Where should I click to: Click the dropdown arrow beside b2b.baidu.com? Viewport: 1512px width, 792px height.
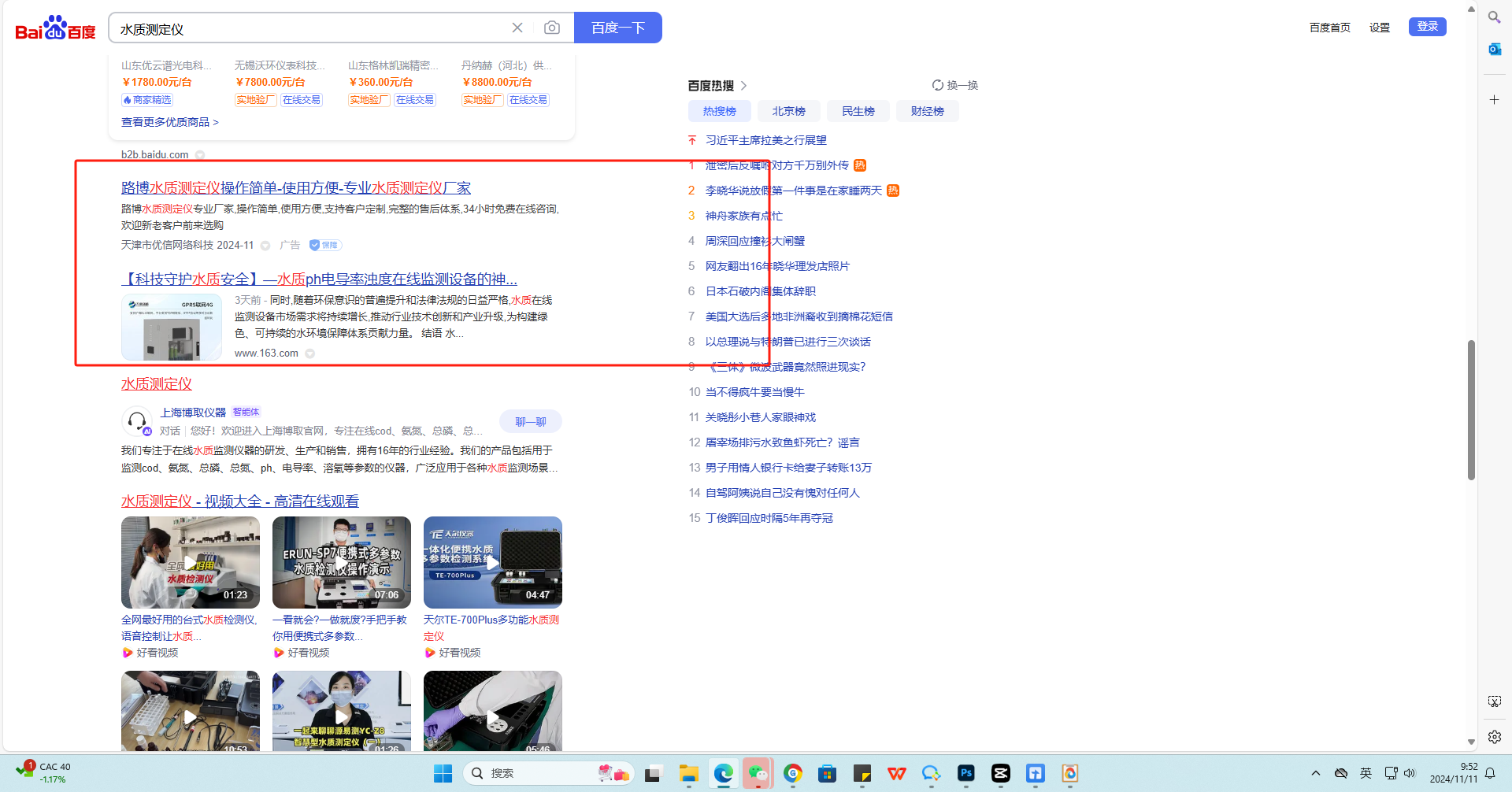pyautogui.click(x=200, y=155)
